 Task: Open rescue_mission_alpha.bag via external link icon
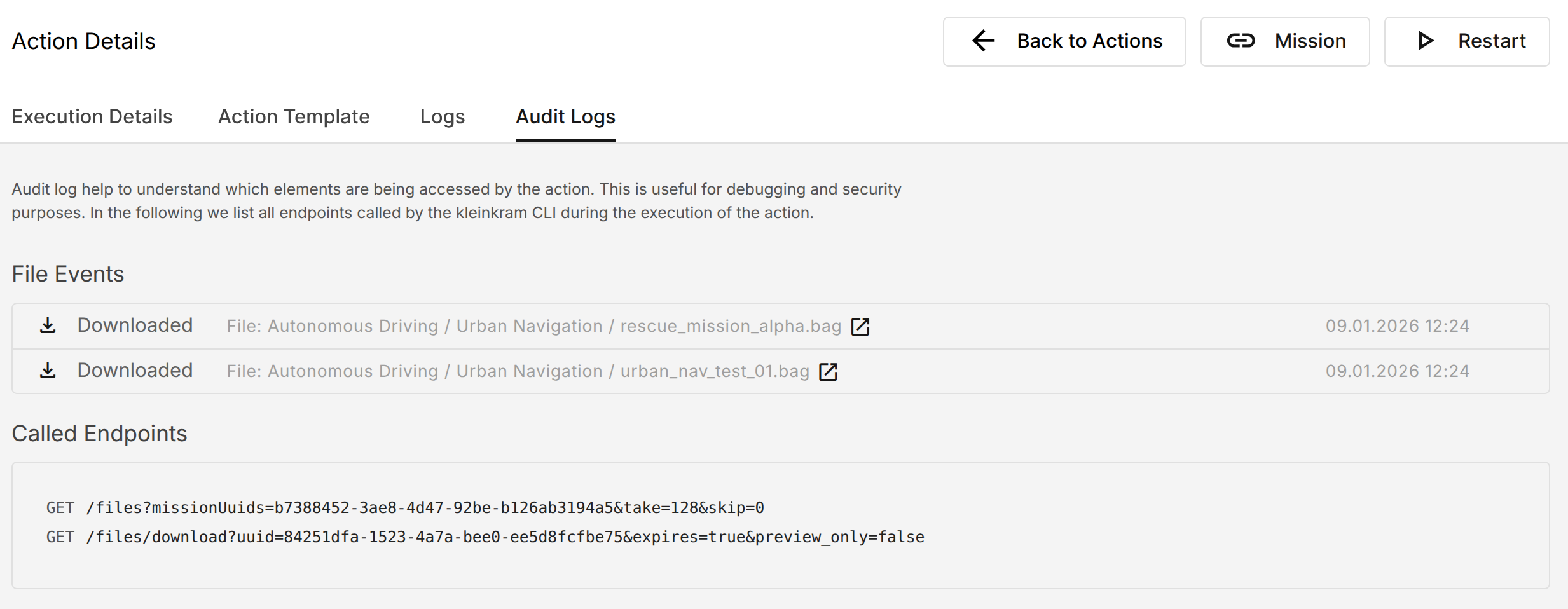pyautogui.click(x=860, y=327)
